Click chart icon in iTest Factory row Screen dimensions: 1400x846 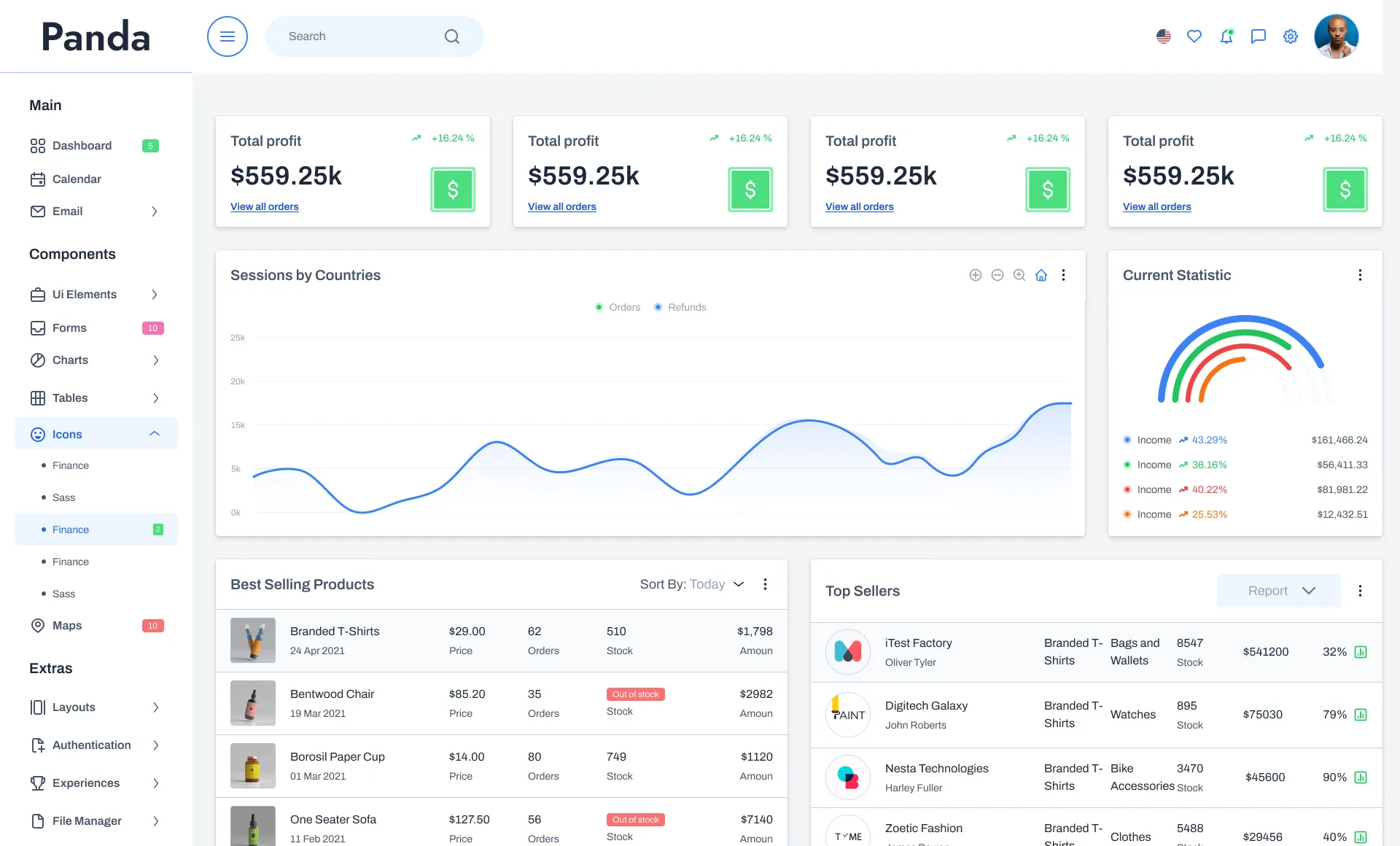(x=1361, y=652)
